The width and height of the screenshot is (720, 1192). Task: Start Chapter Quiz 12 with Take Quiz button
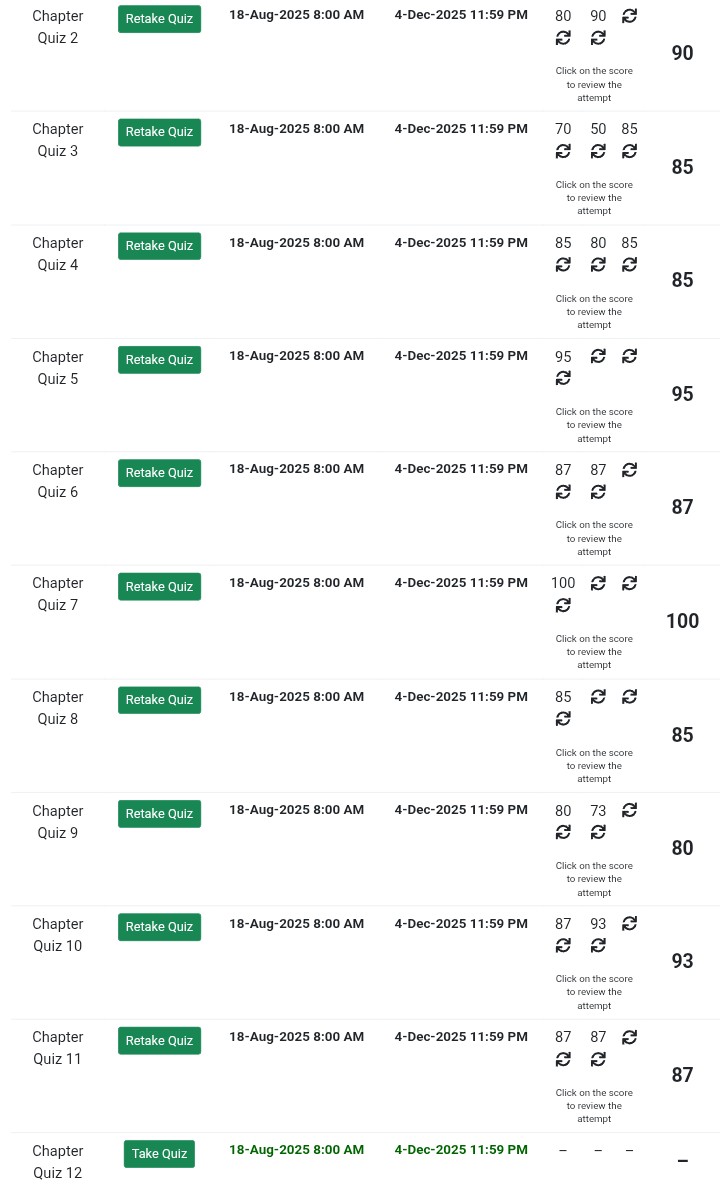[x=159, y=1154]
